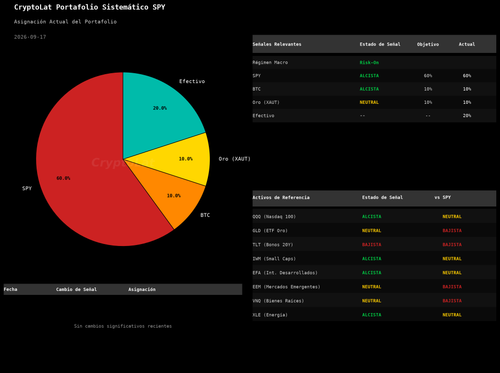
Task: Click NEUTRAL status for GLD (ETF Oro)
Action: [372, 231]
